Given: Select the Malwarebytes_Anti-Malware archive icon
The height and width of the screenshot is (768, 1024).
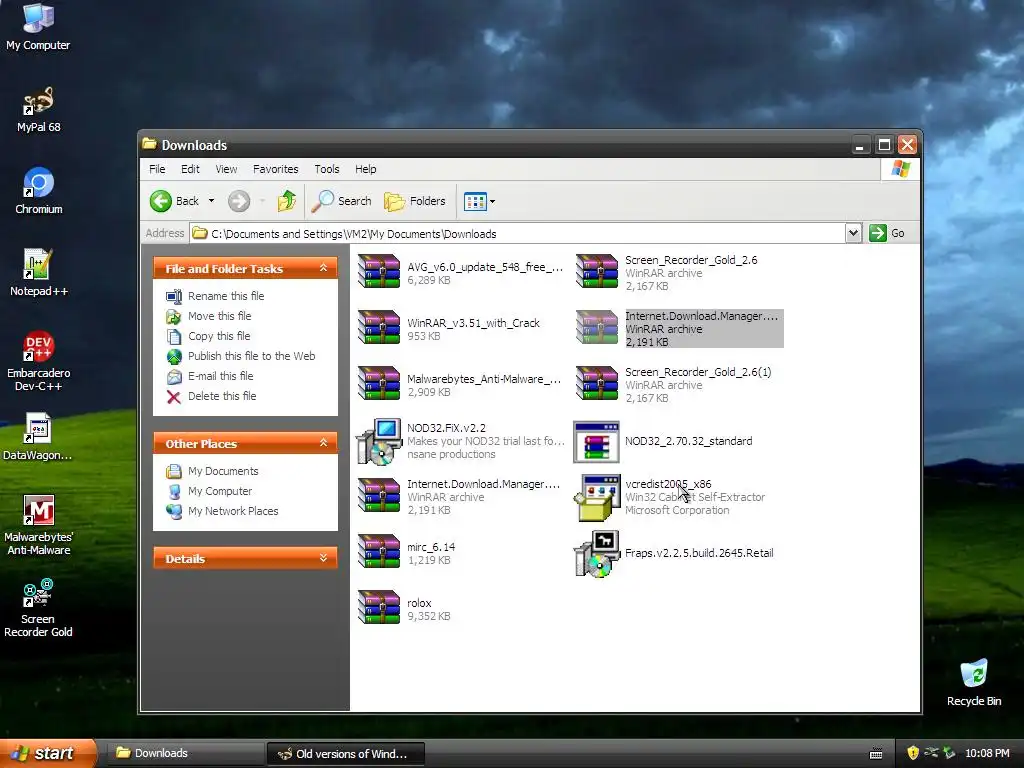Looking at the screenshot, I should pos(379,383).
